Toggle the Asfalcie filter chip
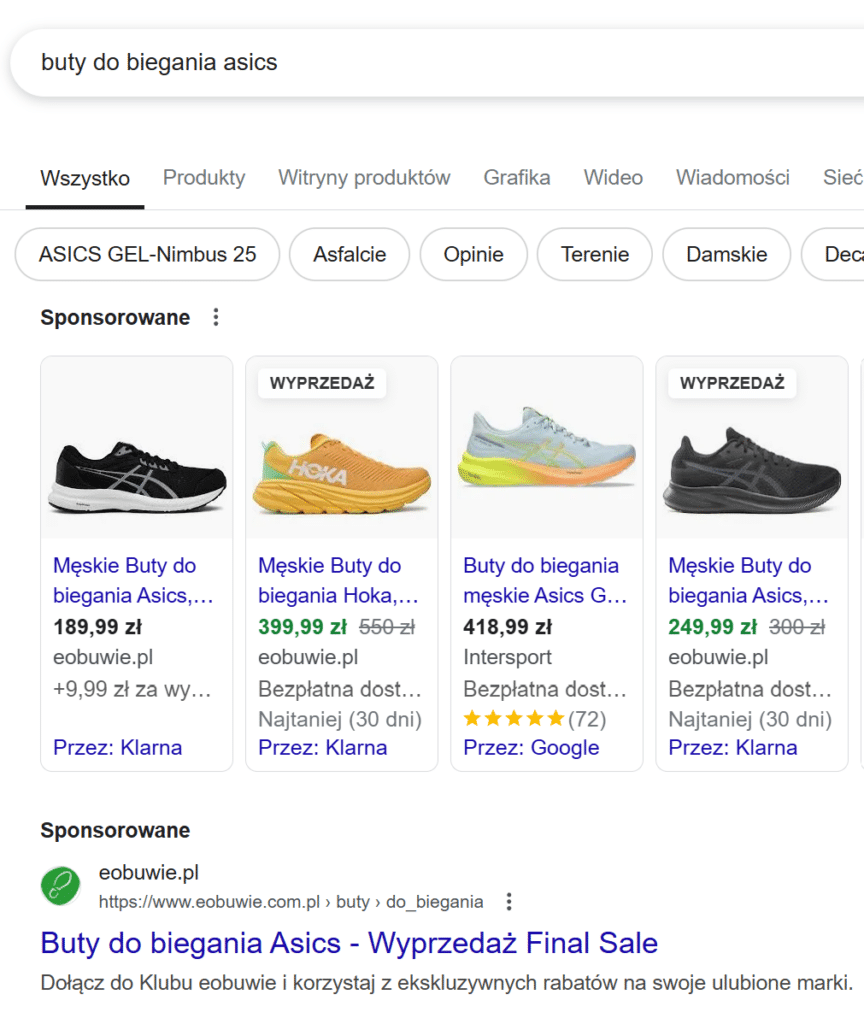 point(349,254)
